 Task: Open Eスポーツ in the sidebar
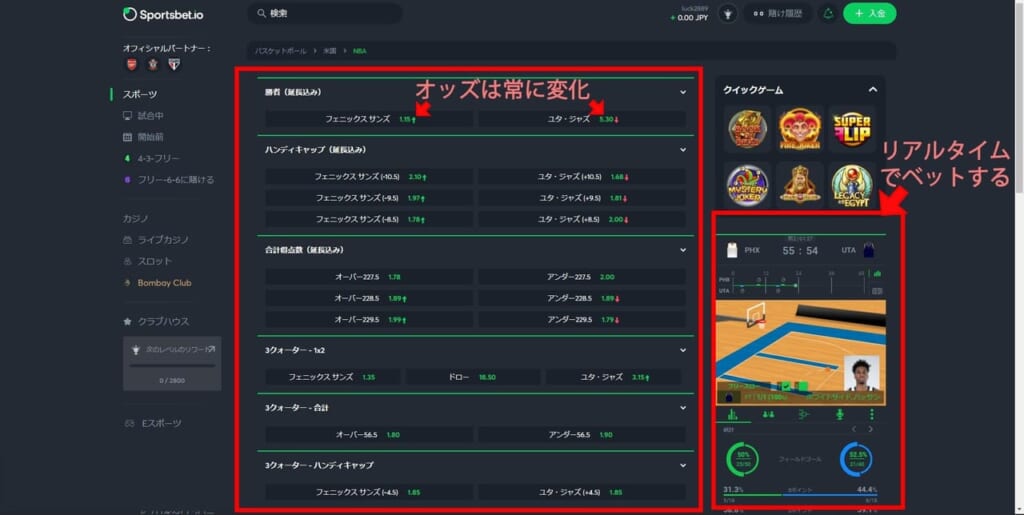153,424
